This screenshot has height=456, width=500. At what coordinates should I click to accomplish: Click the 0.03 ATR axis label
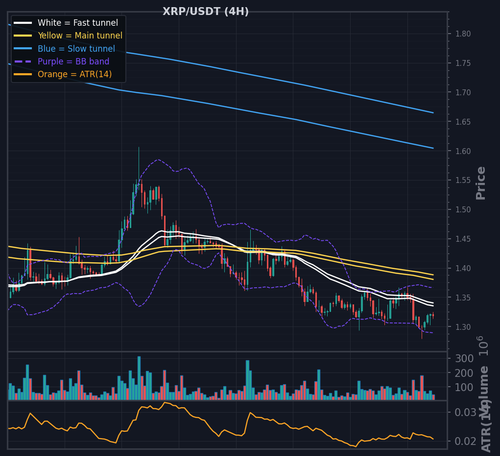pyautogui.click(x=465, y=412)
